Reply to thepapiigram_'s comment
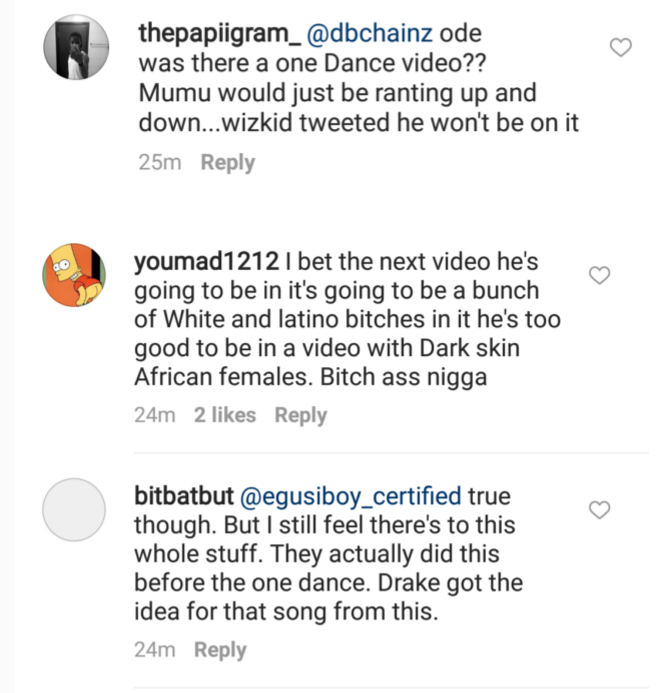The width and height of the screenshot is (660, 693). [227, 162]
